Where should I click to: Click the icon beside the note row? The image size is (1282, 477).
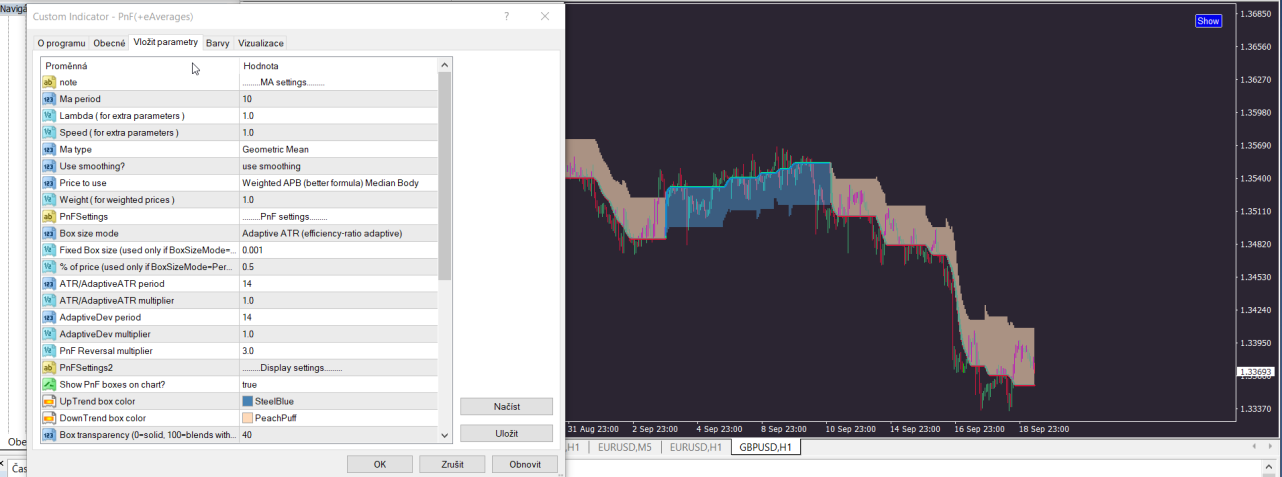[x=49, y=82]
